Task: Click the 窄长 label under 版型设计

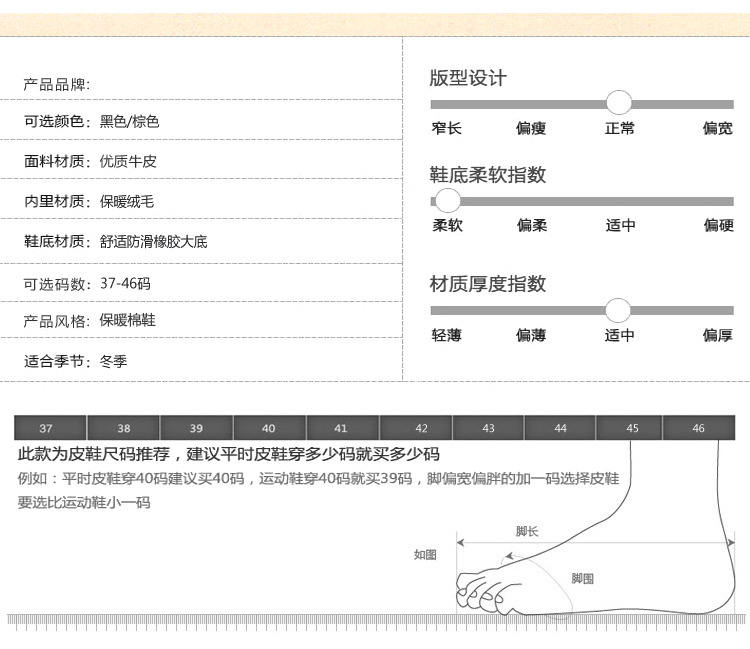Action: (446, 129)
